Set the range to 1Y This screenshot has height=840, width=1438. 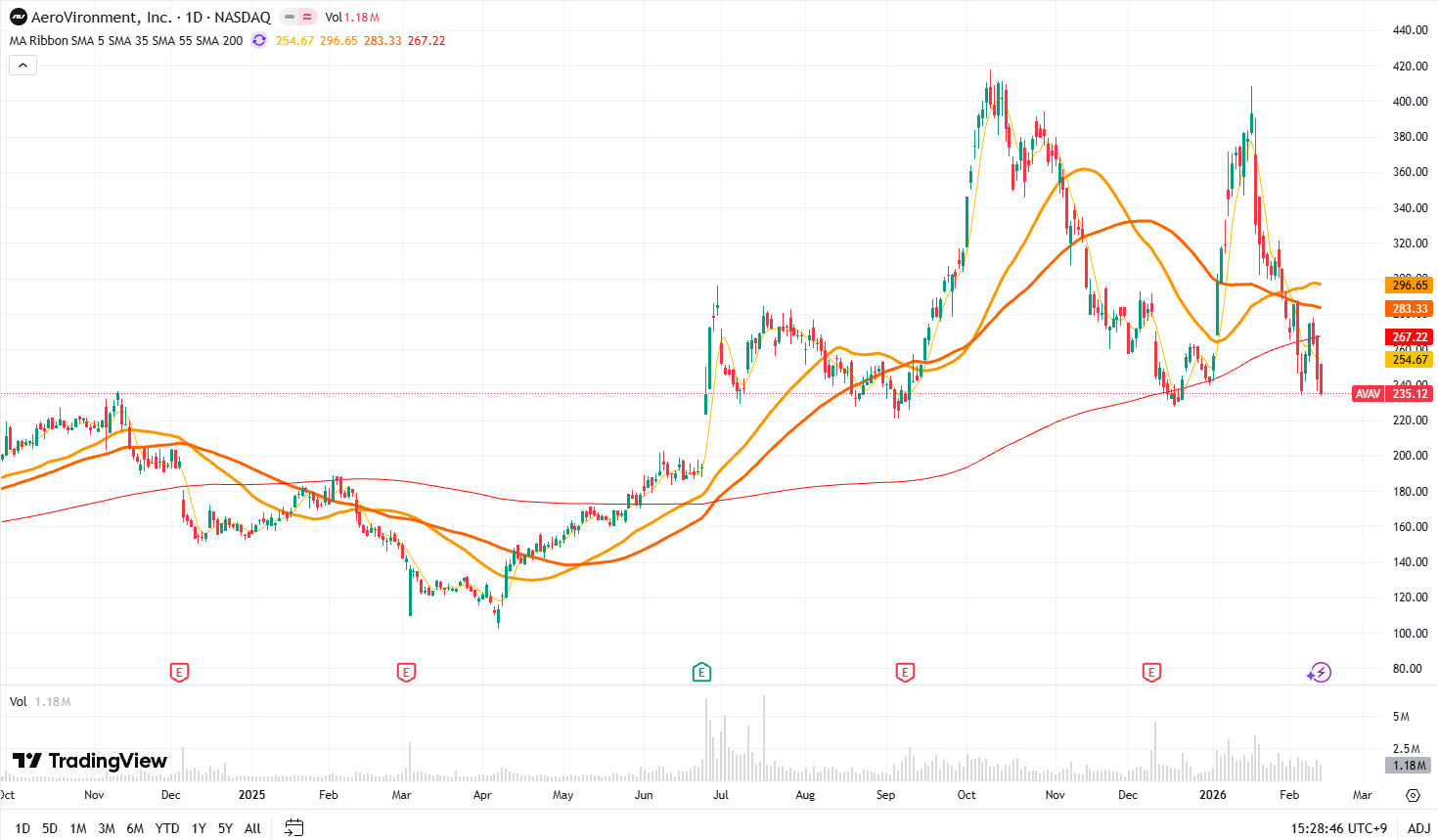(x=199, y=828)
